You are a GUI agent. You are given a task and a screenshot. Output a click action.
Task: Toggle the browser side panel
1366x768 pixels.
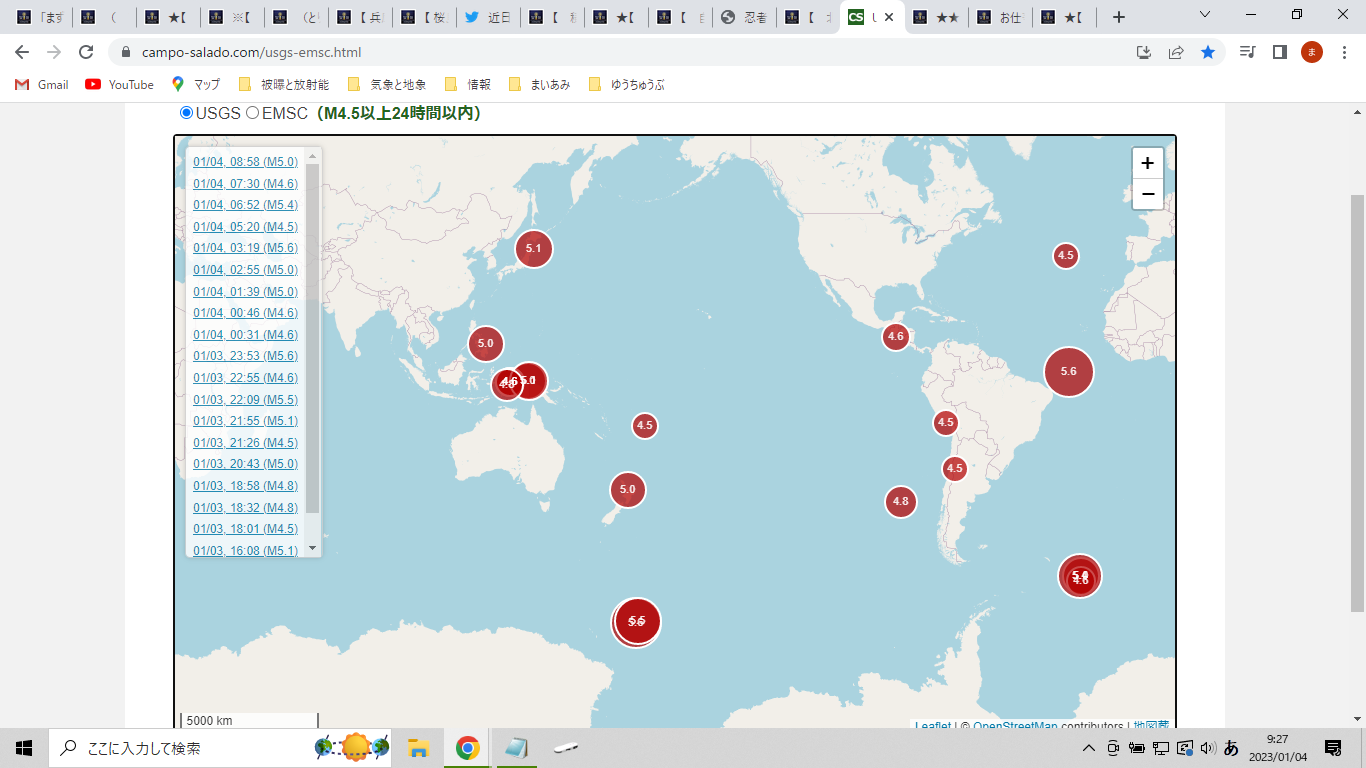[1279, 52]
